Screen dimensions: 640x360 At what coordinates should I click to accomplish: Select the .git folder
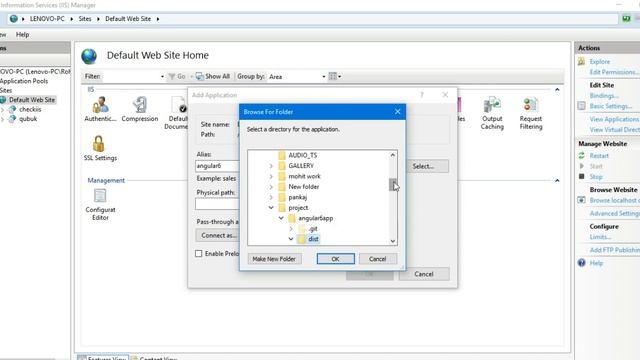pyautogui.click(x=313, y=229)
